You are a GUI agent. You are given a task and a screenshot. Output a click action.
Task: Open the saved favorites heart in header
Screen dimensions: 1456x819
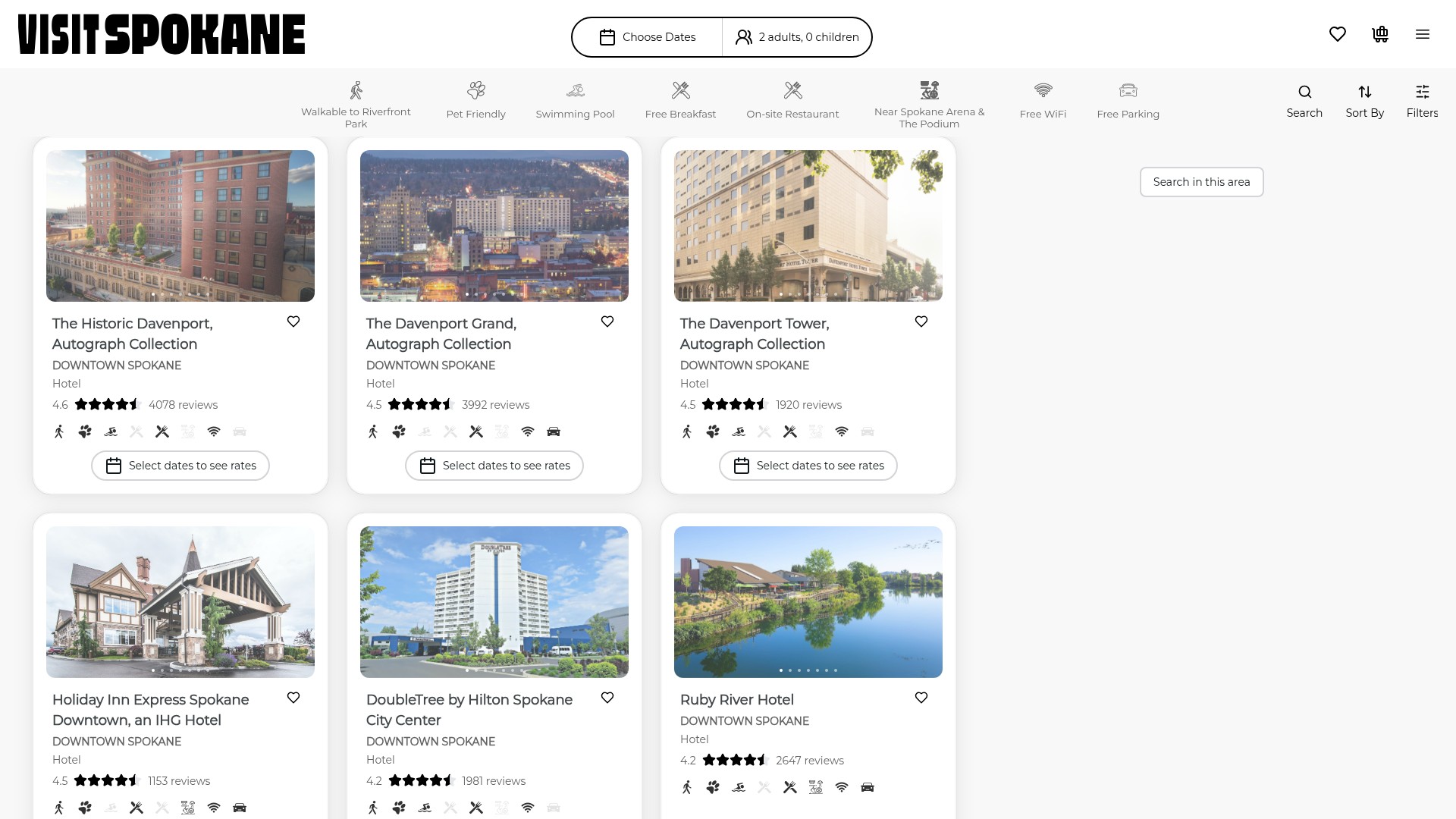pyautogui.click(x=1338, y=34)
